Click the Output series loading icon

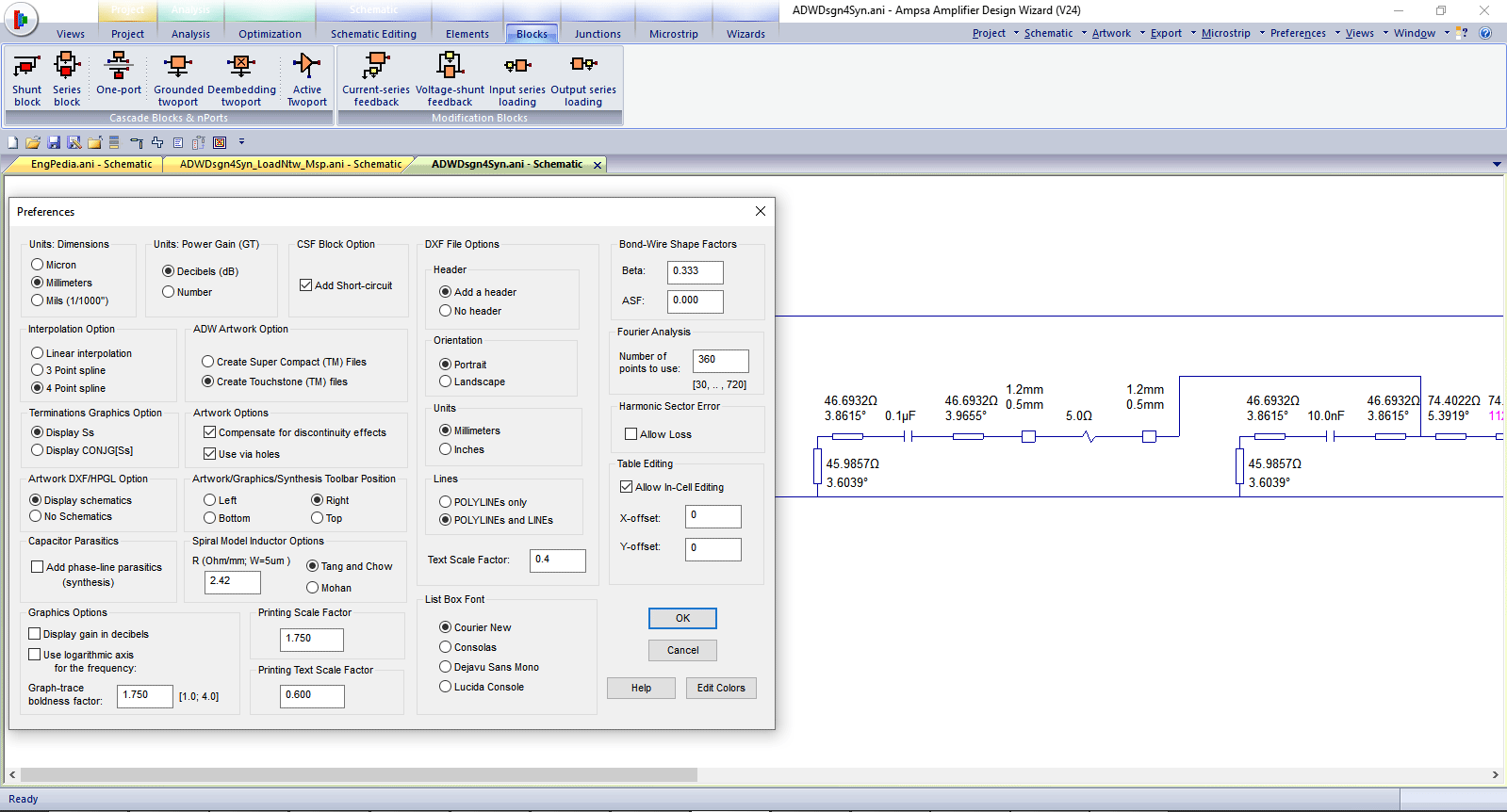[x=583, y=79]
